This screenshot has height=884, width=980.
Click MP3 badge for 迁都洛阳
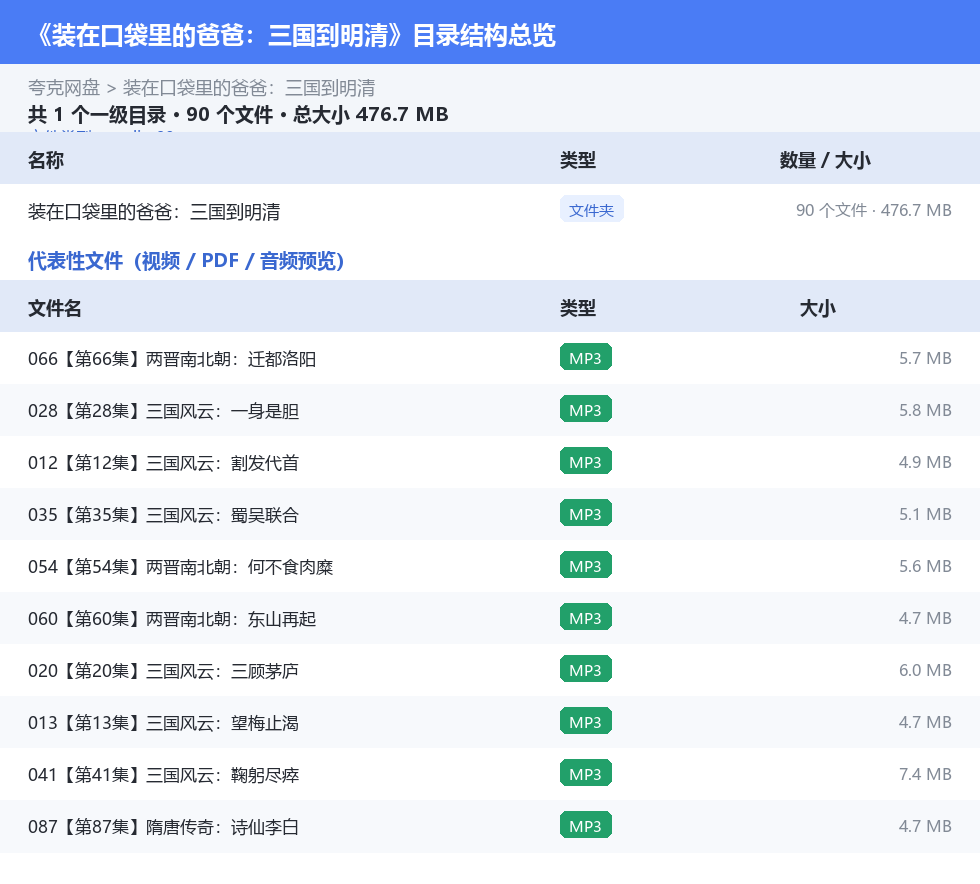[x=586, y=358]
